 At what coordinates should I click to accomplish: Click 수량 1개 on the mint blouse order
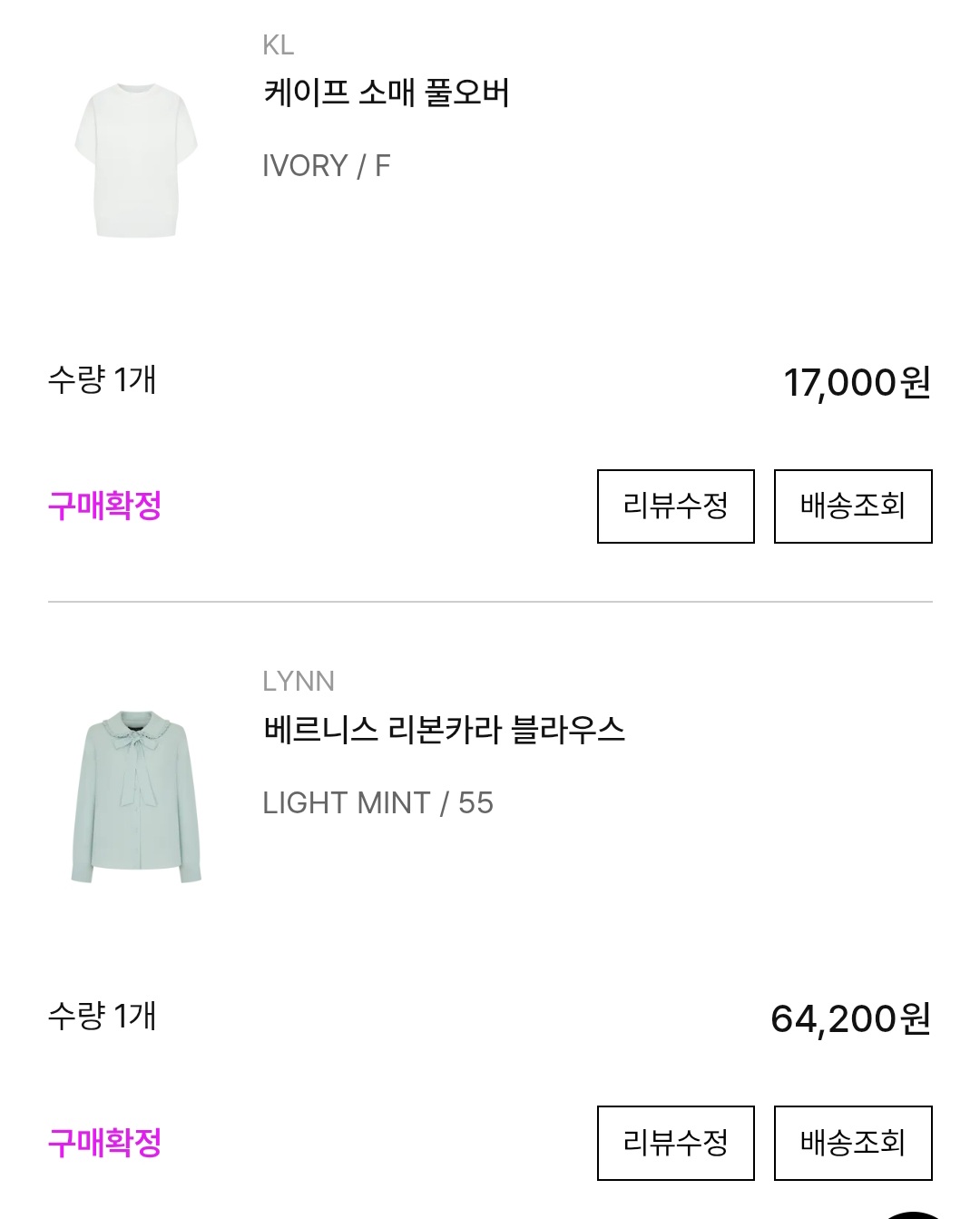tap(102, 1016)
